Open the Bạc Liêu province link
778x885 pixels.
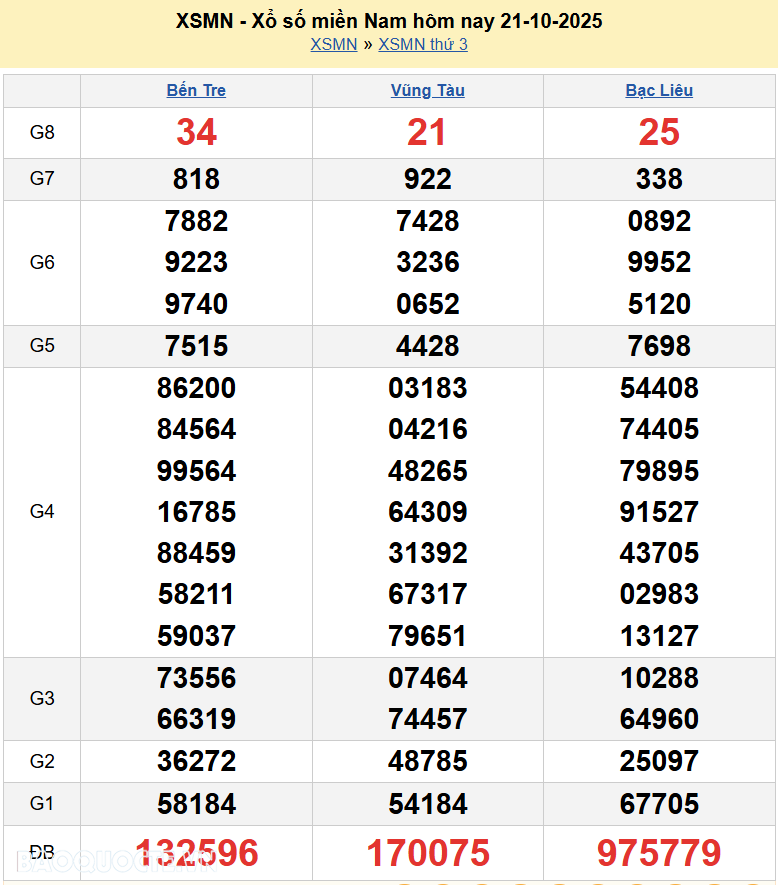(659, 90)
